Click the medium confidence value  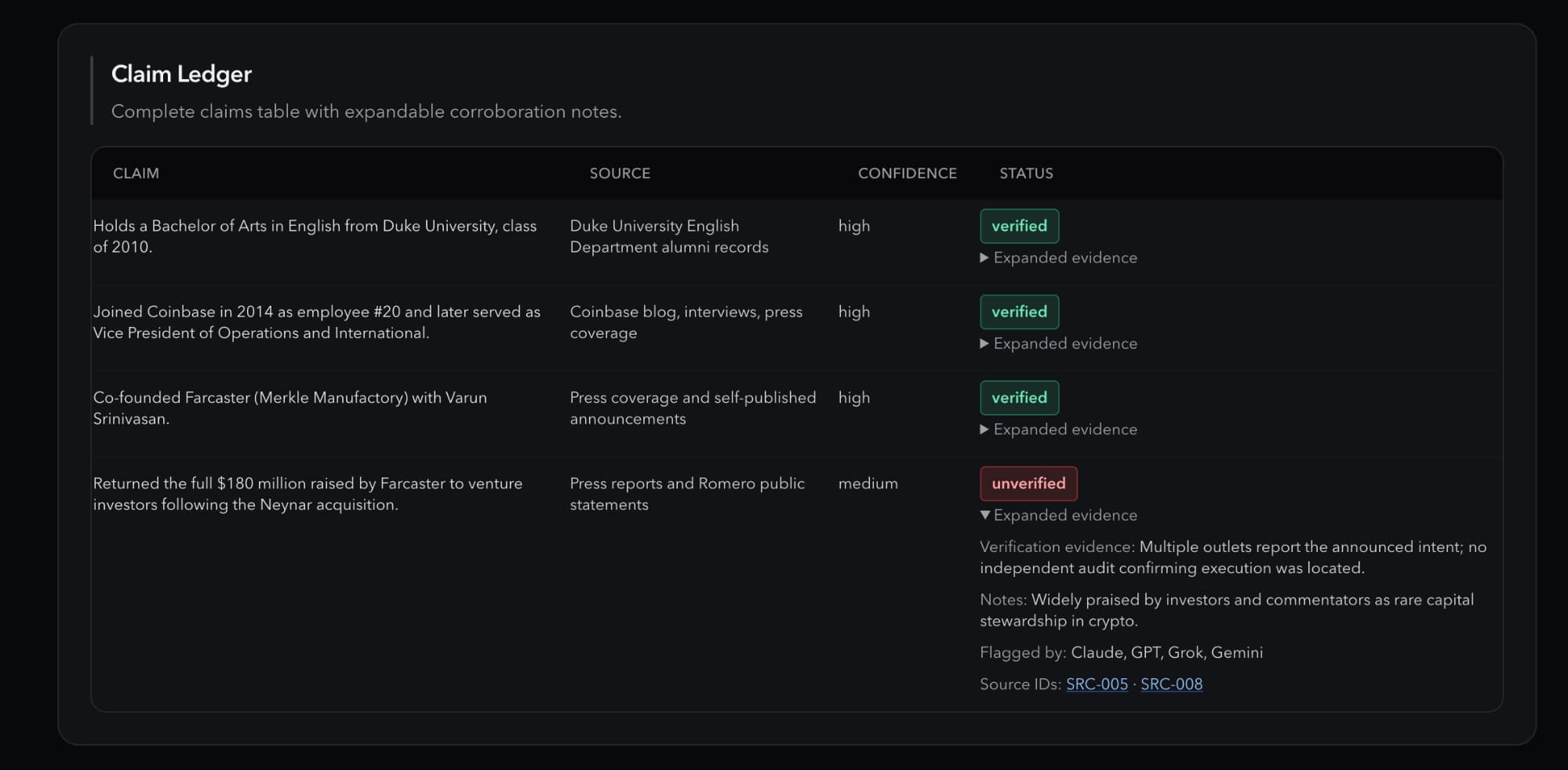(868, 484)
